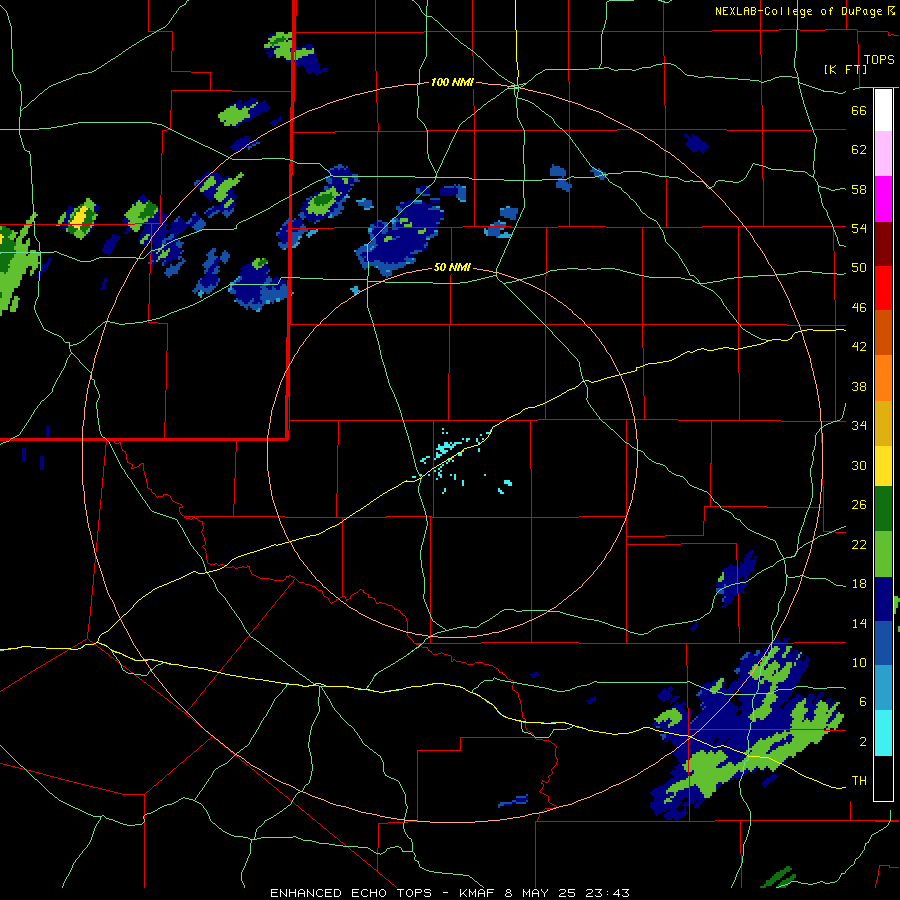Click the 50 legend value on scale
Viewport: 900px width, 900px height.
coord(859,268)
